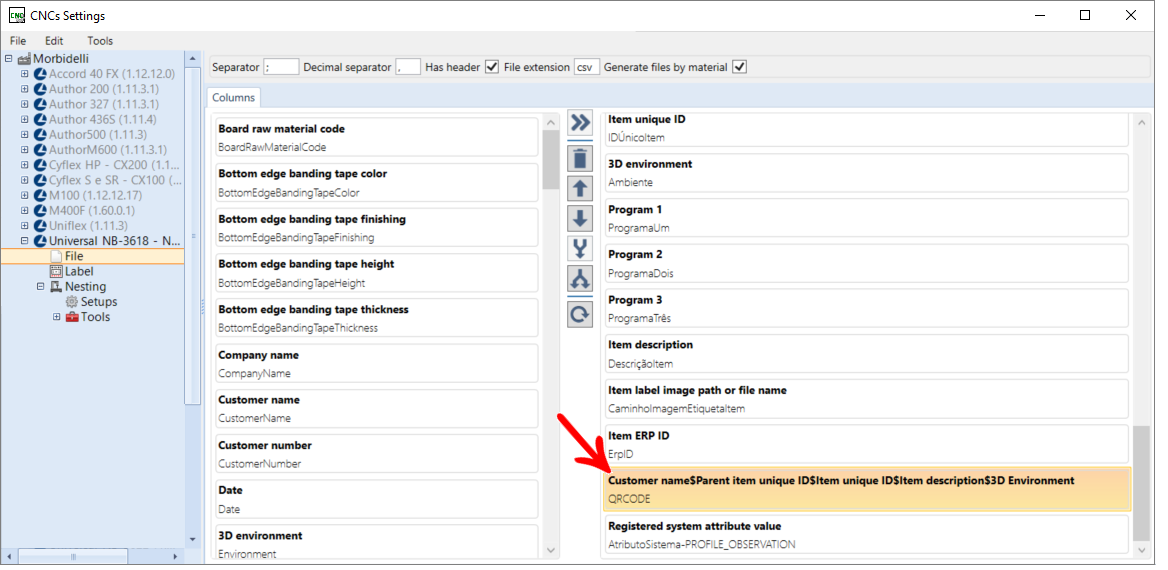Click the Decimal separator input field
This screenshot has width=1168, height=570.
(407, 67)
